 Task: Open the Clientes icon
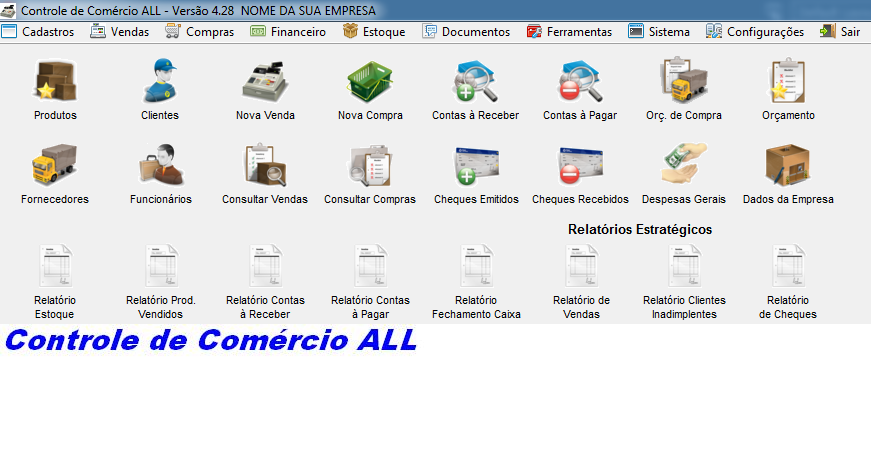point(160,82)
